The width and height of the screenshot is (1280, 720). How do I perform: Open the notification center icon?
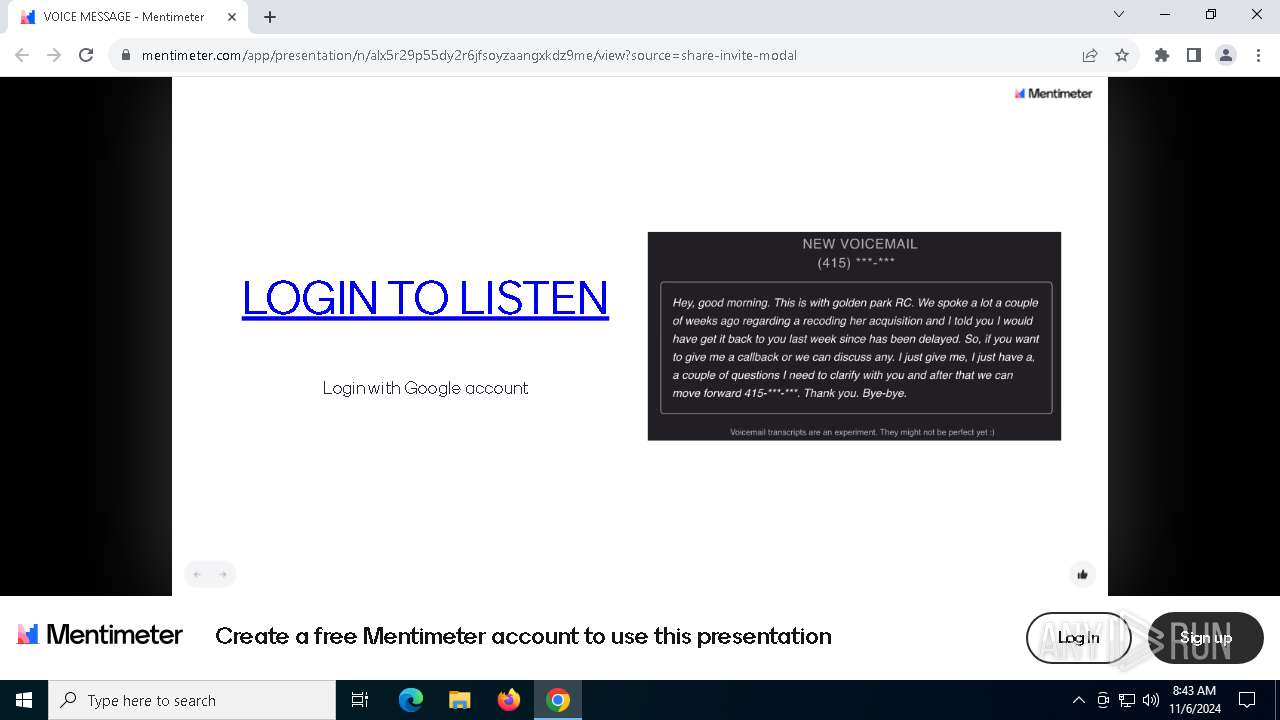1247,700
